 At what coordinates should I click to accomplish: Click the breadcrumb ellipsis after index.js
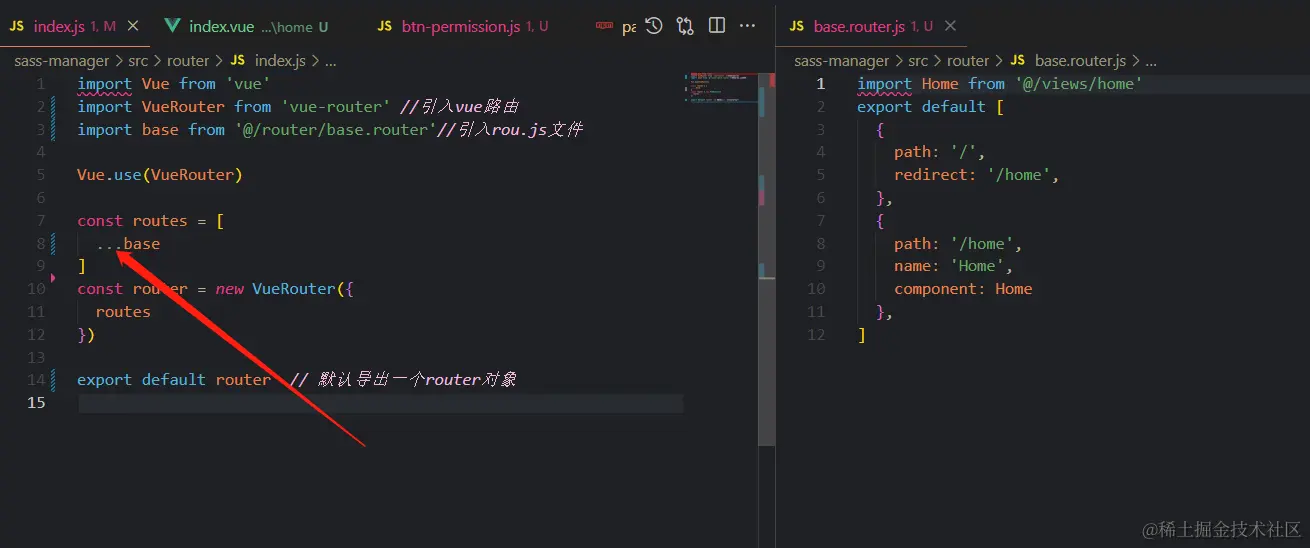coord(331,61)
